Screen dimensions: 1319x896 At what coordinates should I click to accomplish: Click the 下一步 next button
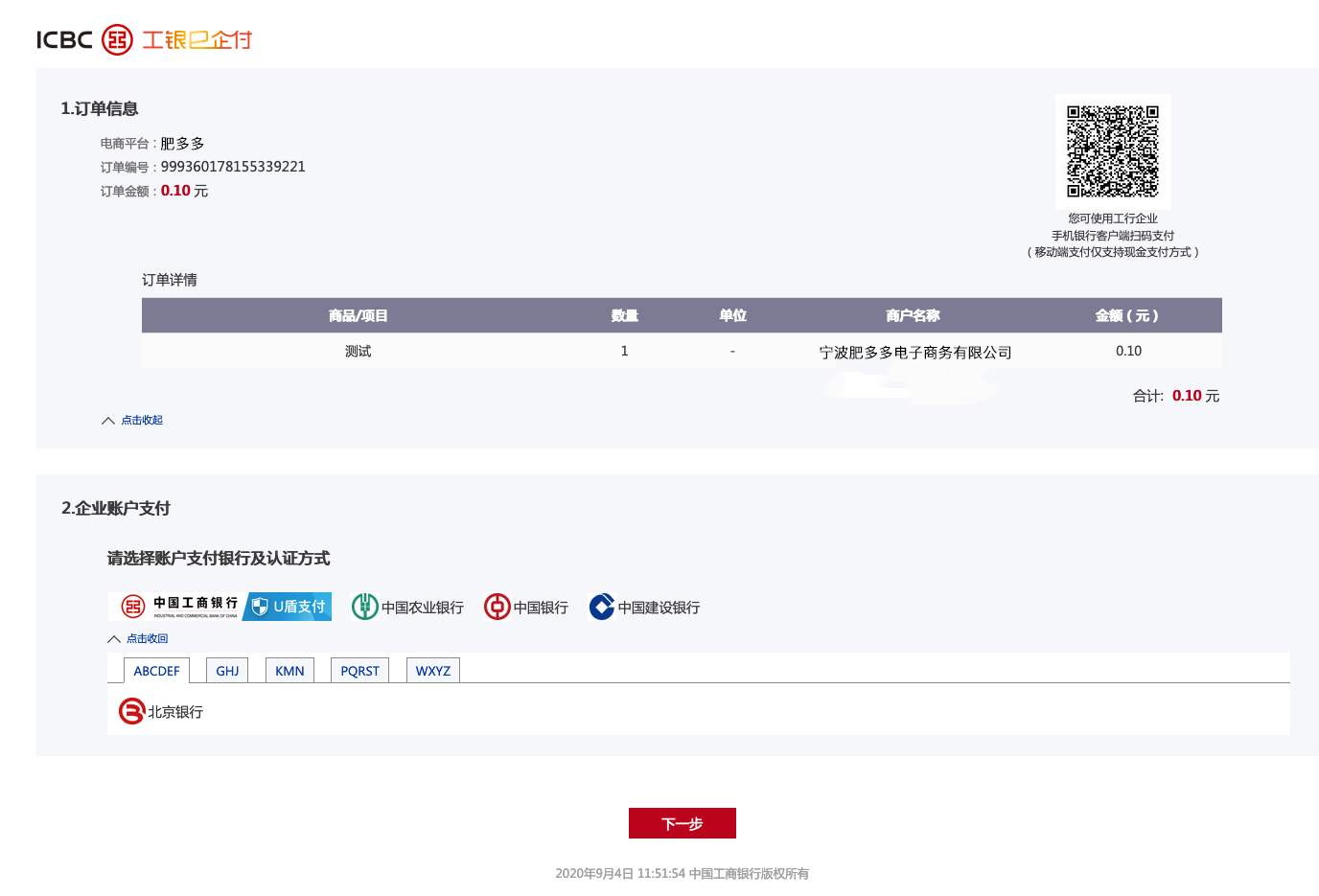pyautogui.click(x=683, y=823)
